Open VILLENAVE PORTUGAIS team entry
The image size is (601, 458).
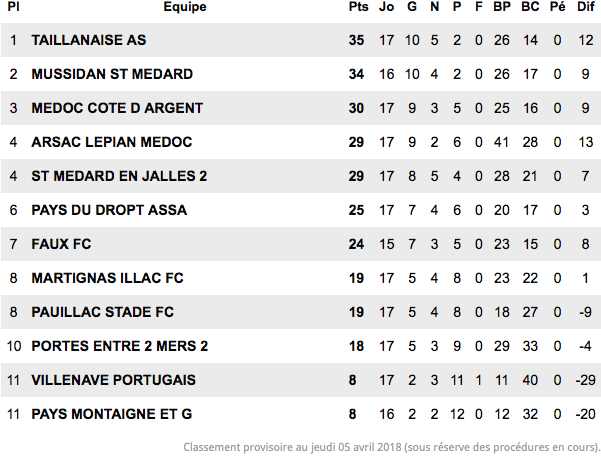113,380
